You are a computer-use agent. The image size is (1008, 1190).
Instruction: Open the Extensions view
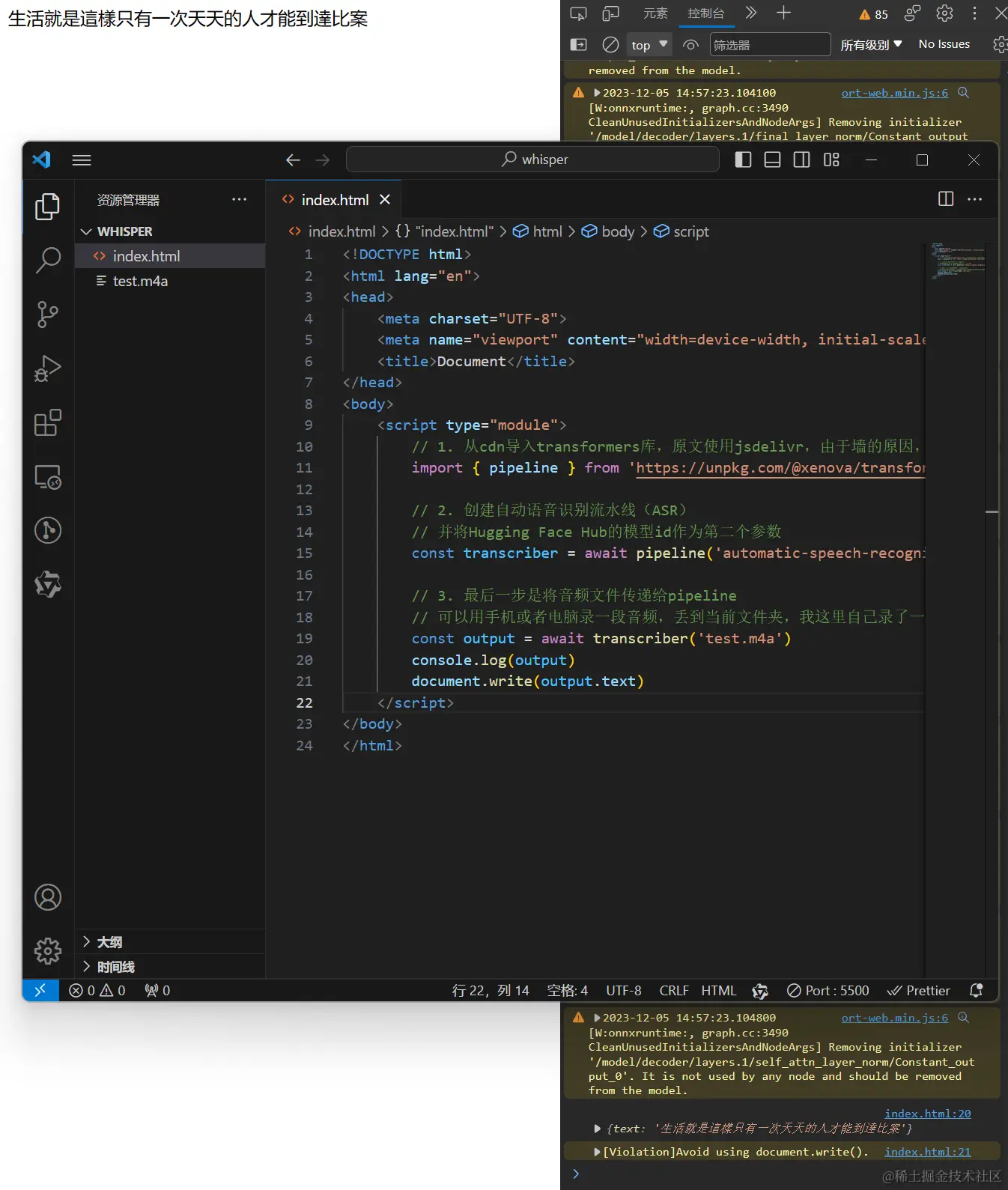[x=48, y=422]
